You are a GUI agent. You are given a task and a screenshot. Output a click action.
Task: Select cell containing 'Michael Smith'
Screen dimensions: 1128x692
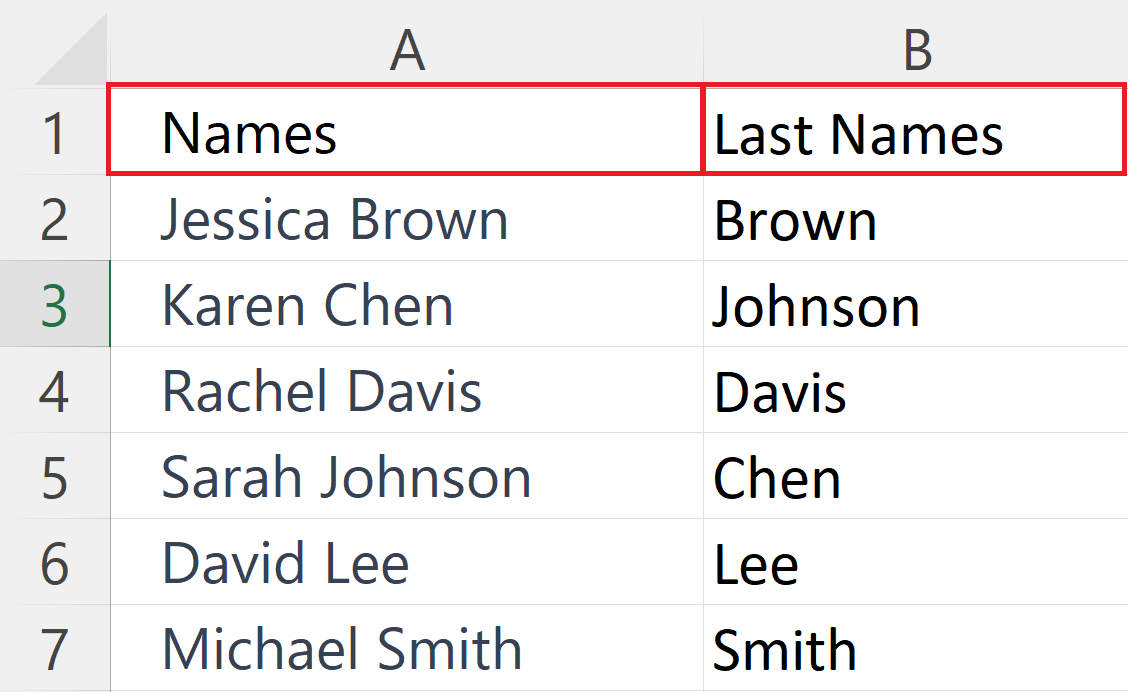click(406, 648)
